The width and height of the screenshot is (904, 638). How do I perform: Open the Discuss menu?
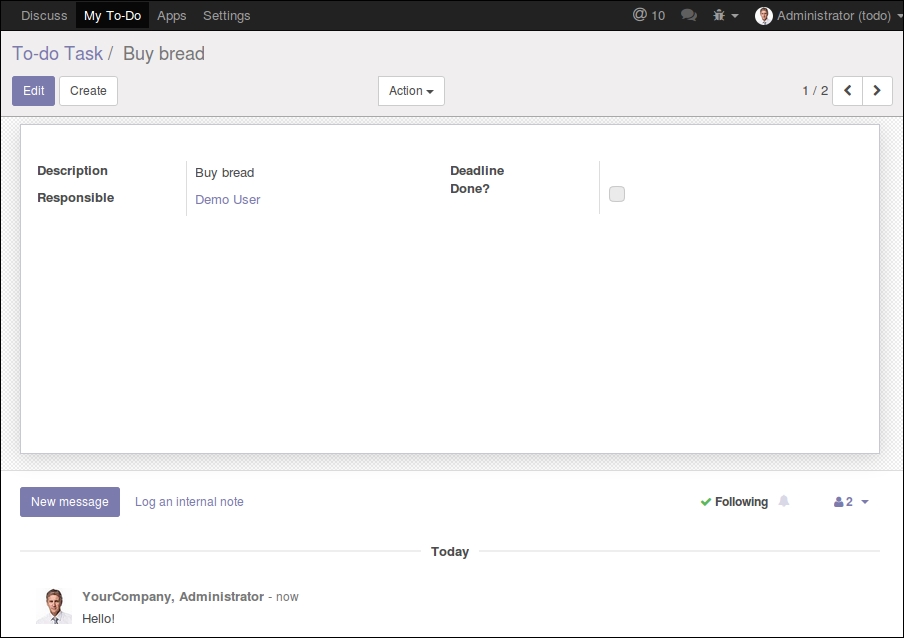point(44,16)
